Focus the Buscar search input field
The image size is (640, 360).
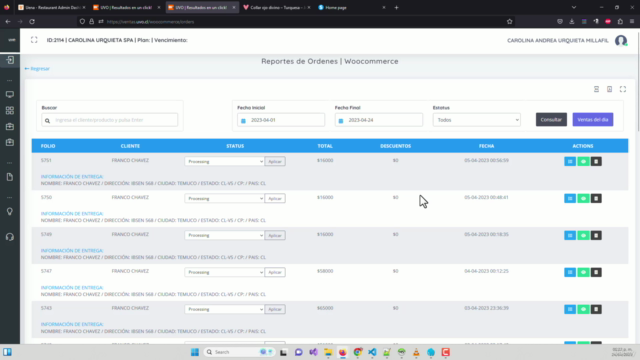(x=109, y=120)
